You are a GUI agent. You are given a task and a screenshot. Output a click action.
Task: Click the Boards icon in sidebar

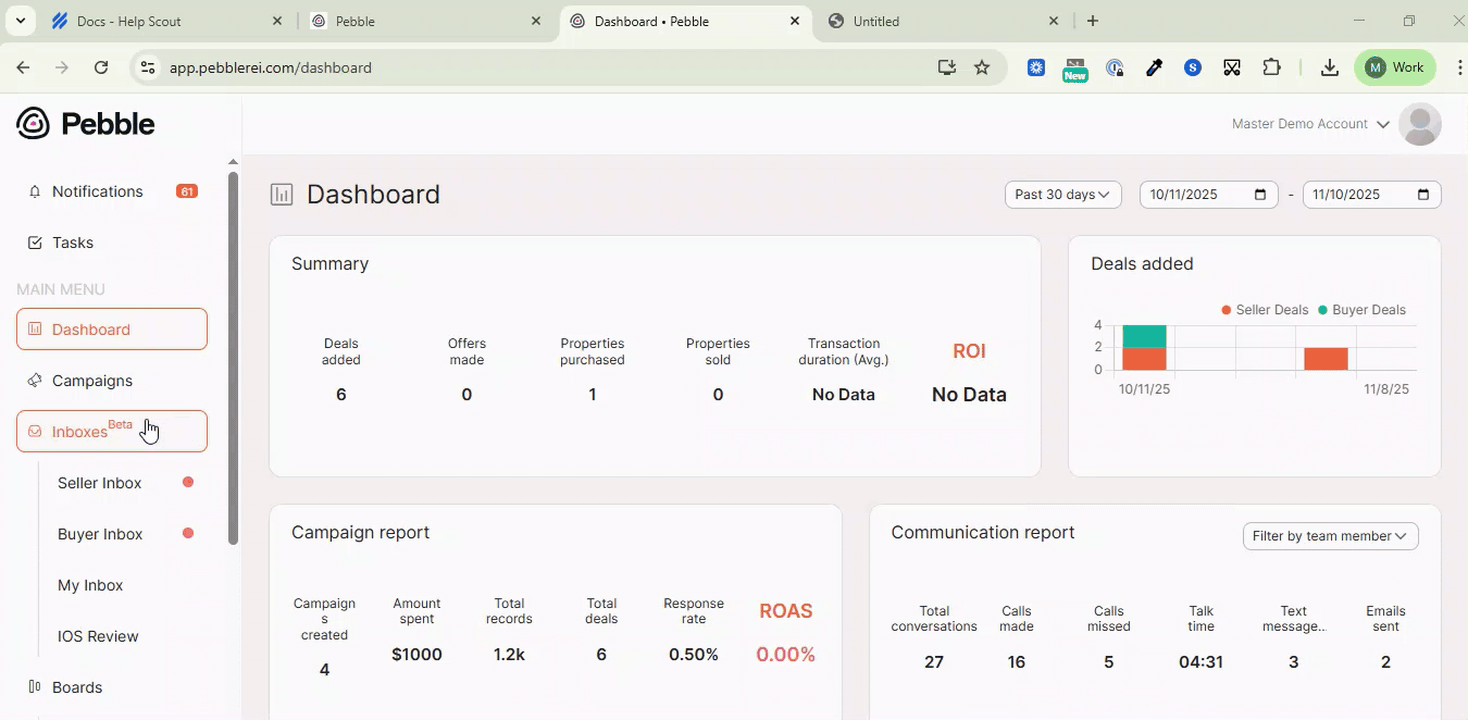pos(35,687)
